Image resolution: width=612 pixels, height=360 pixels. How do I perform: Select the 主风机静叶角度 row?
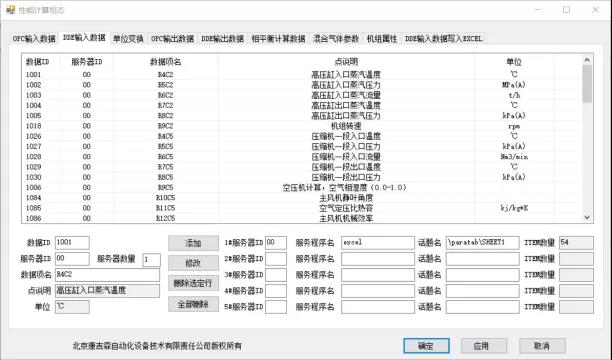click(302, 198)
